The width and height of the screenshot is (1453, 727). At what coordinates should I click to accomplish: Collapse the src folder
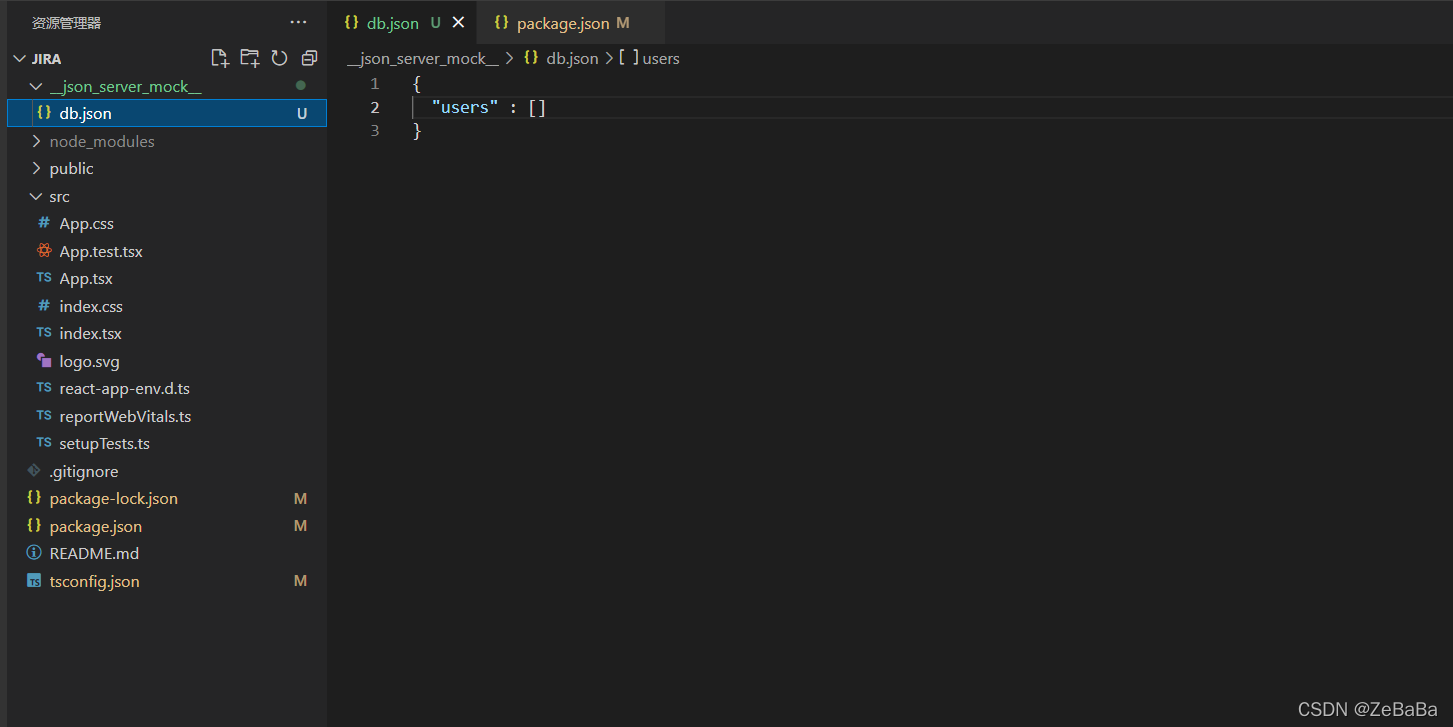[167, 196]
